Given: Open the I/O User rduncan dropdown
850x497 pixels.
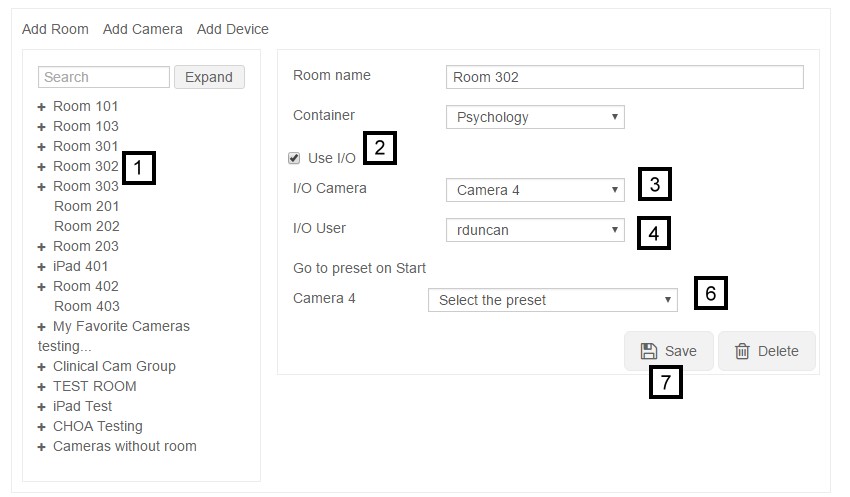Looking at the screenshot, I should [535, 230].
